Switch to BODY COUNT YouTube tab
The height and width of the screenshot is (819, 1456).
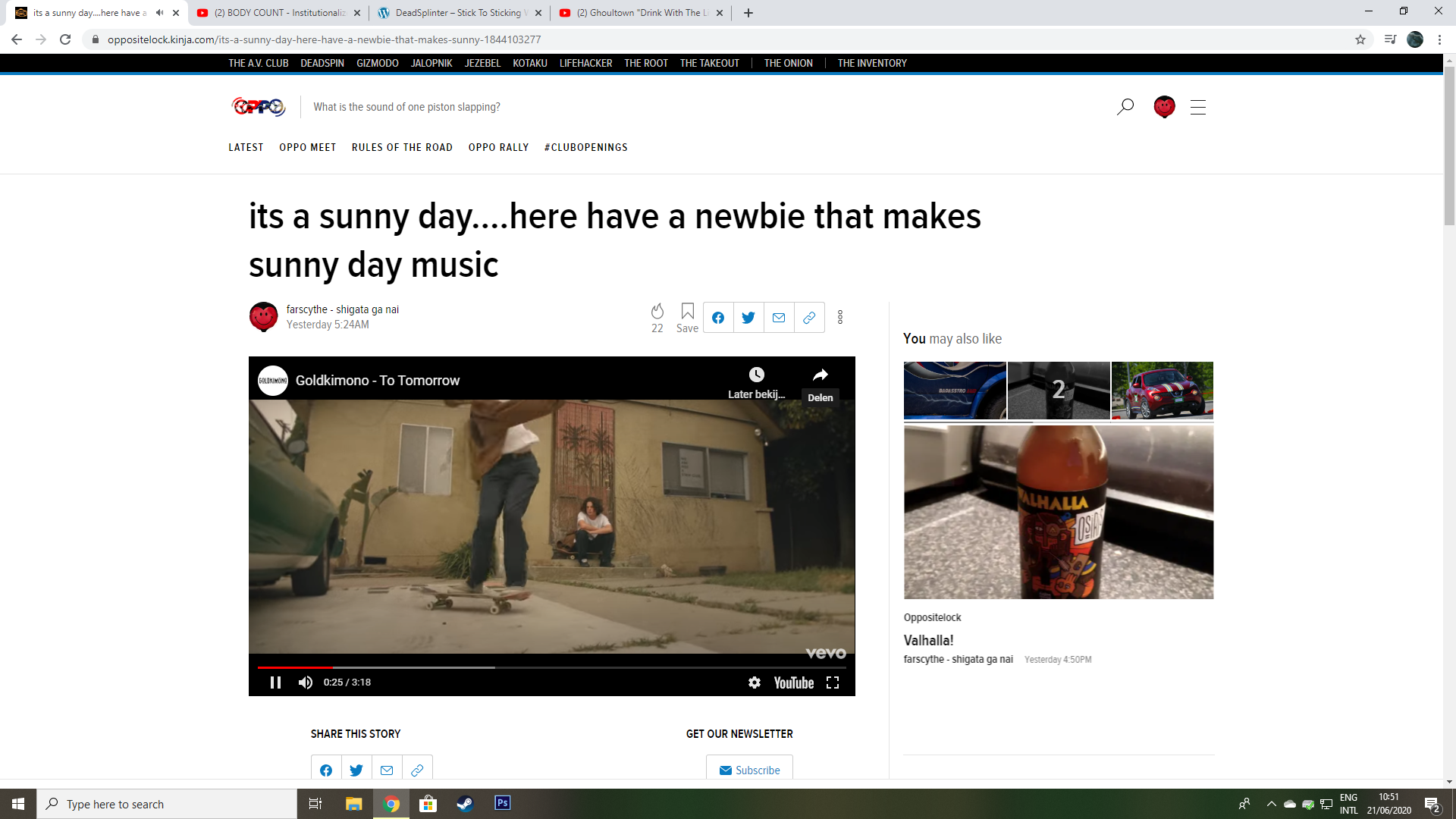click(x=278, y=13)
